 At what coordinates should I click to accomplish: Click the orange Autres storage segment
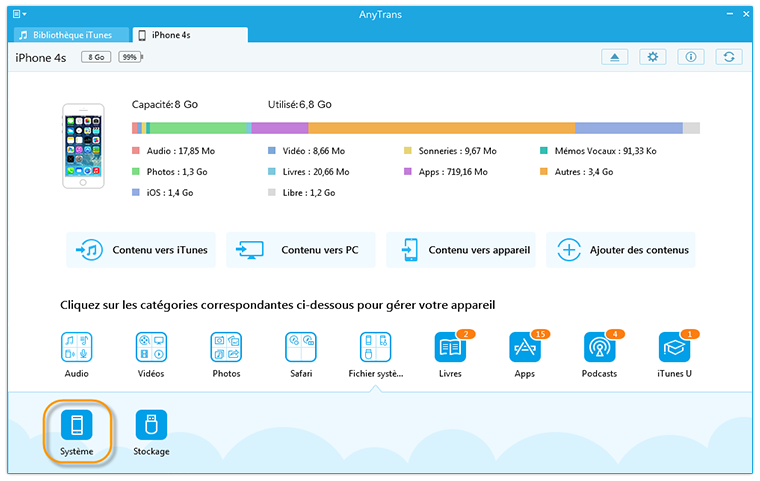(x=442, y=128)
